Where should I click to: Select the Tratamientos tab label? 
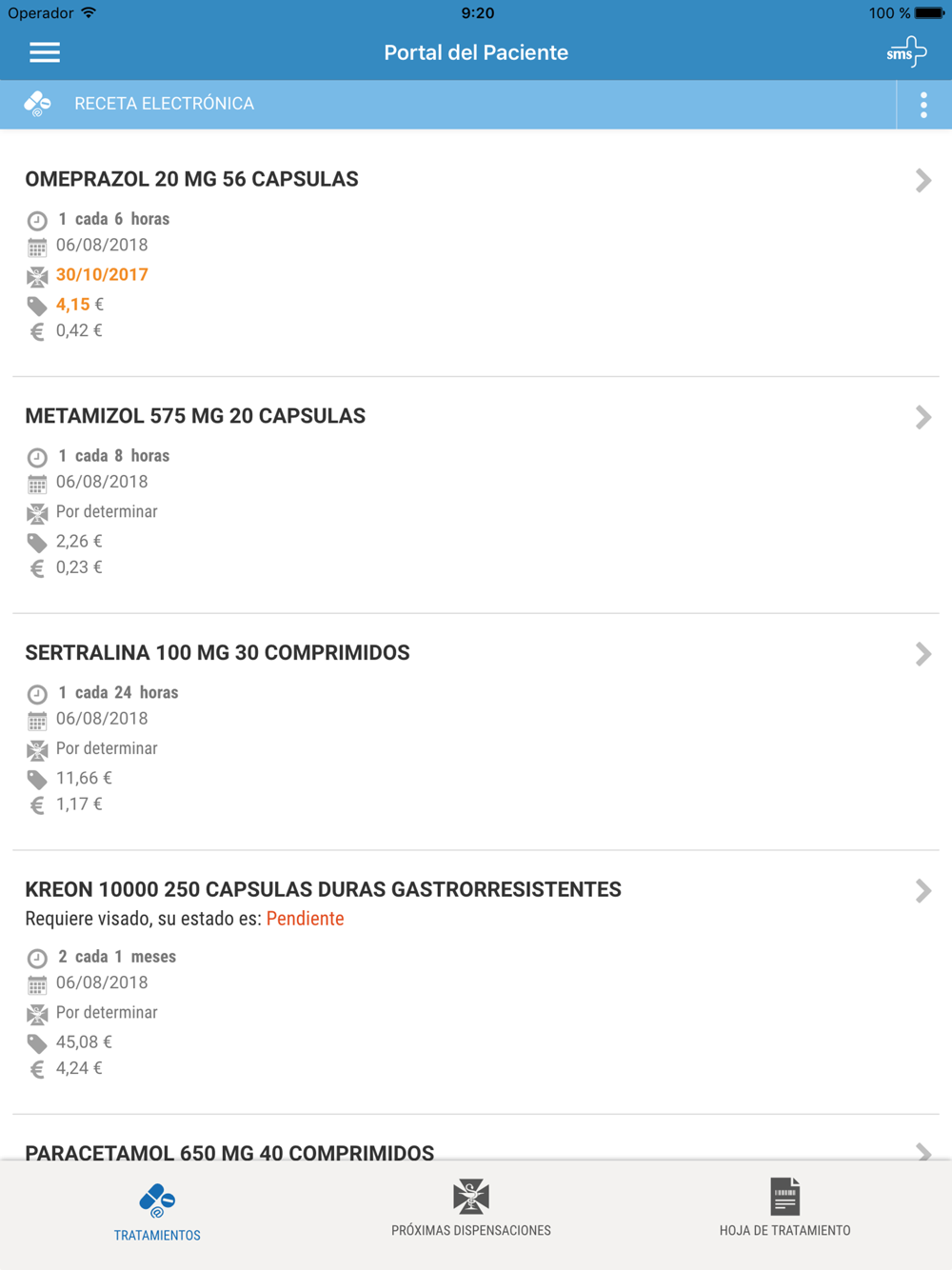click(157, 1235)
